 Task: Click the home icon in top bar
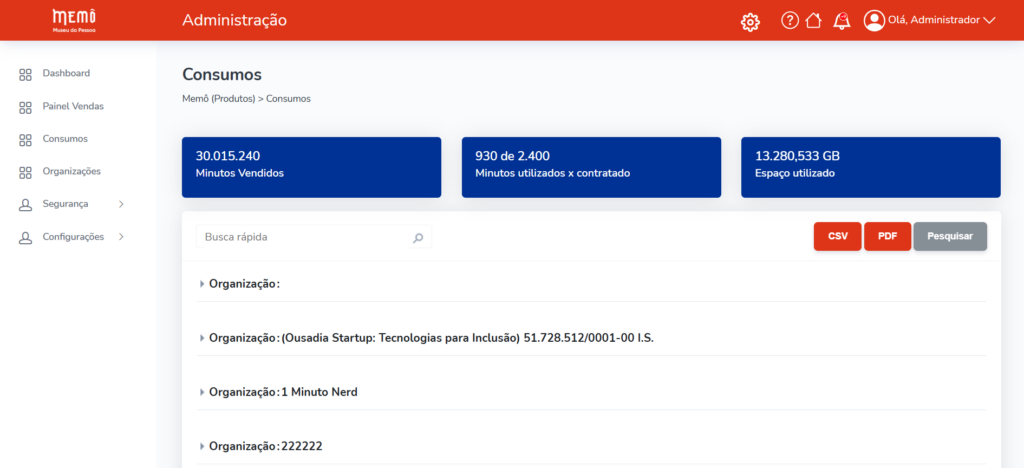click(x=813, y=20)
